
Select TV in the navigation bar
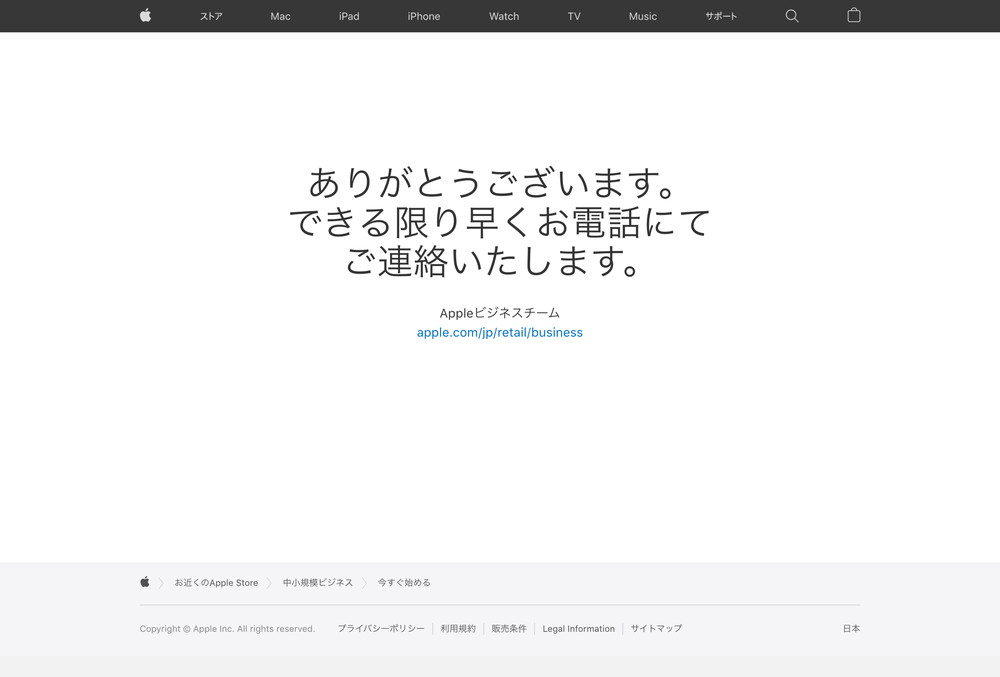click(574, 17)
